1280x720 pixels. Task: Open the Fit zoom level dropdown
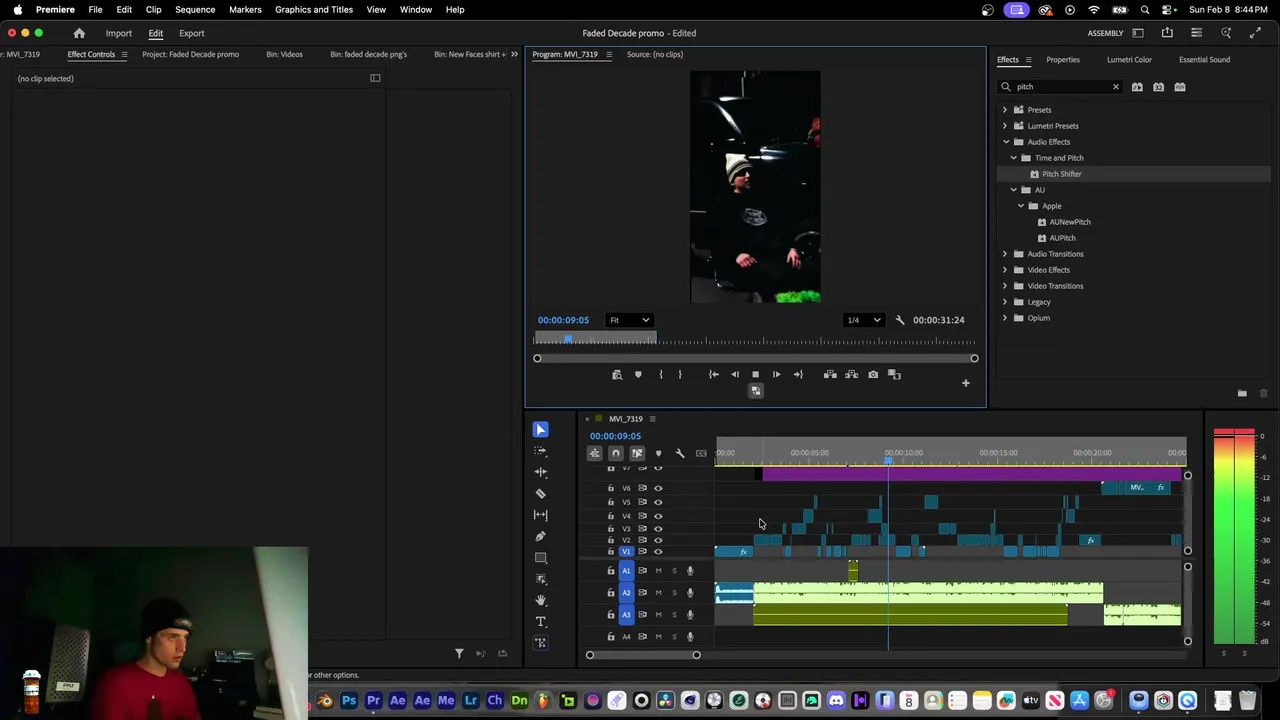[629, 320]
